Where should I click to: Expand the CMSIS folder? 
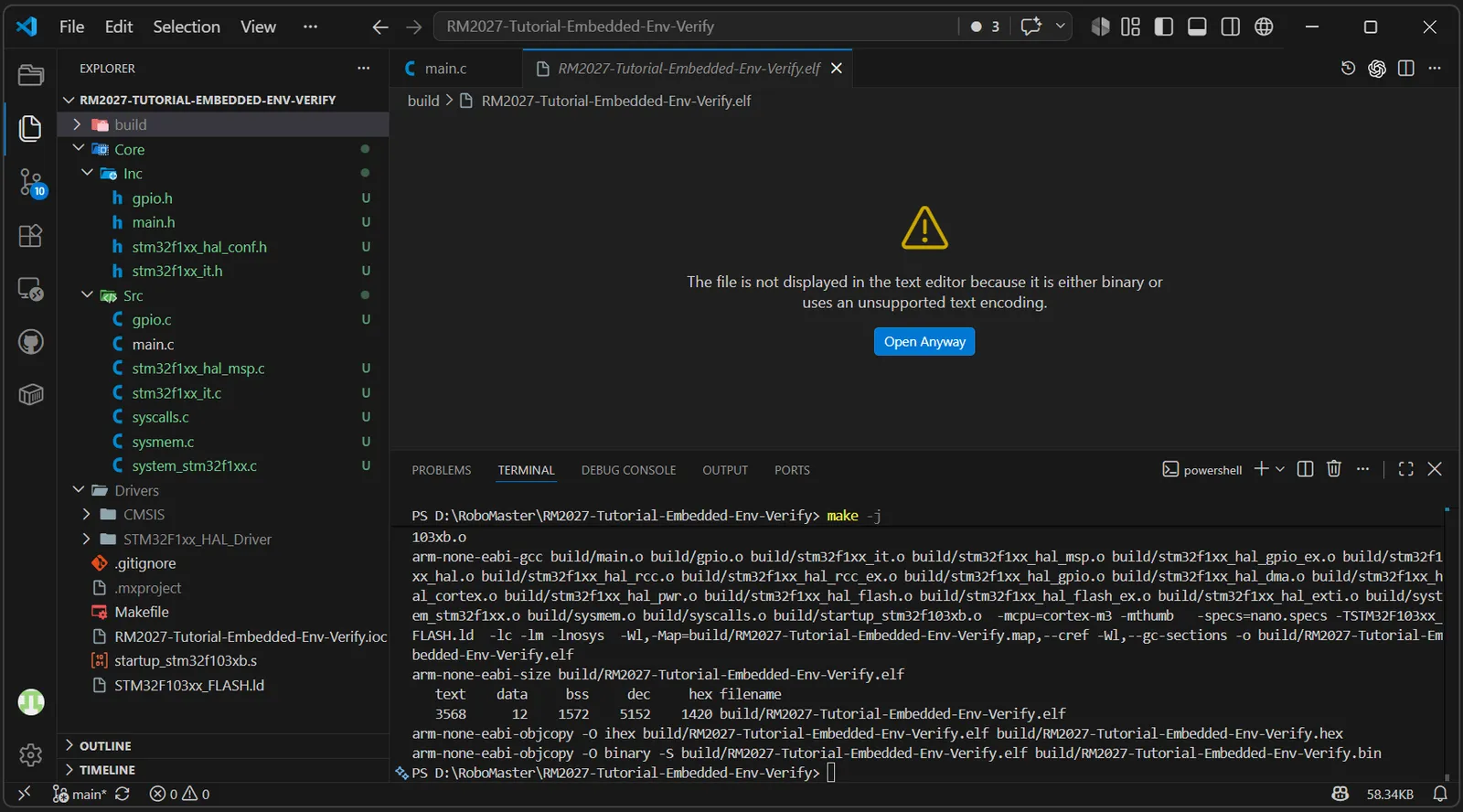click(x=86, y=514)
